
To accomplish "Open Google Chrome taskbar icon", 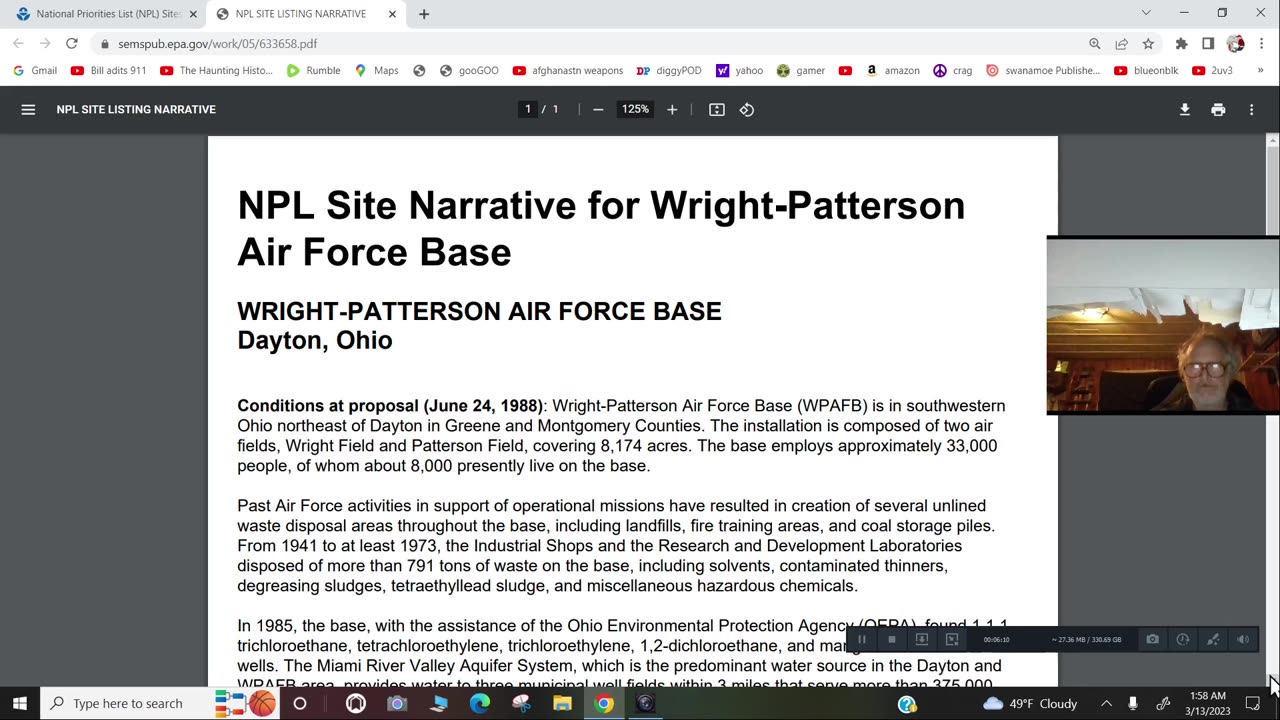I will (603, 703).
